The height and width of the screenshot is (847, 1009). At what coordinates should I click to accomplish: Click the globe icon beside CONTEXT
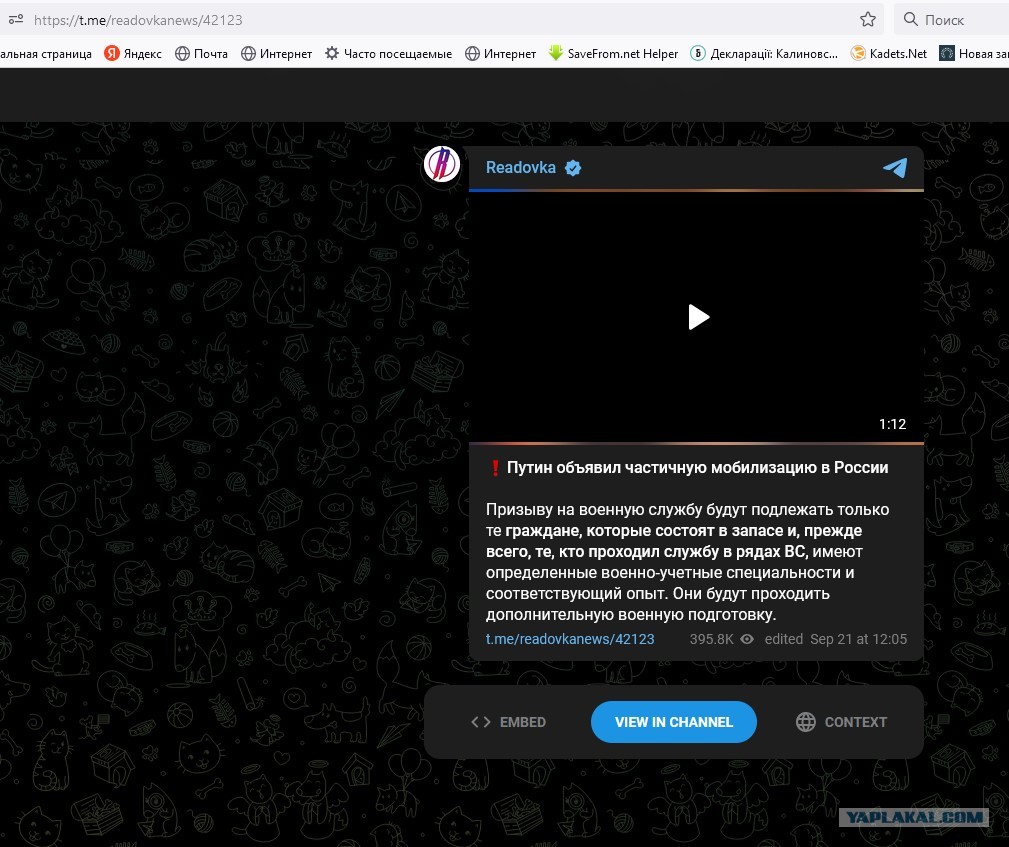tap(806, 722)
